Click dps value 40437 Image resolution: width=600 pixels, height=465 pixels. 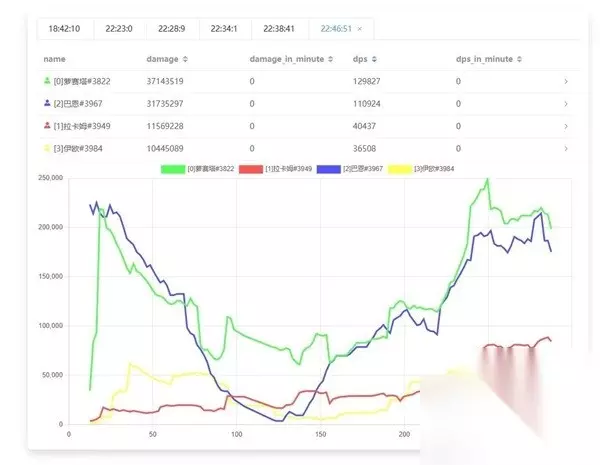364,126
